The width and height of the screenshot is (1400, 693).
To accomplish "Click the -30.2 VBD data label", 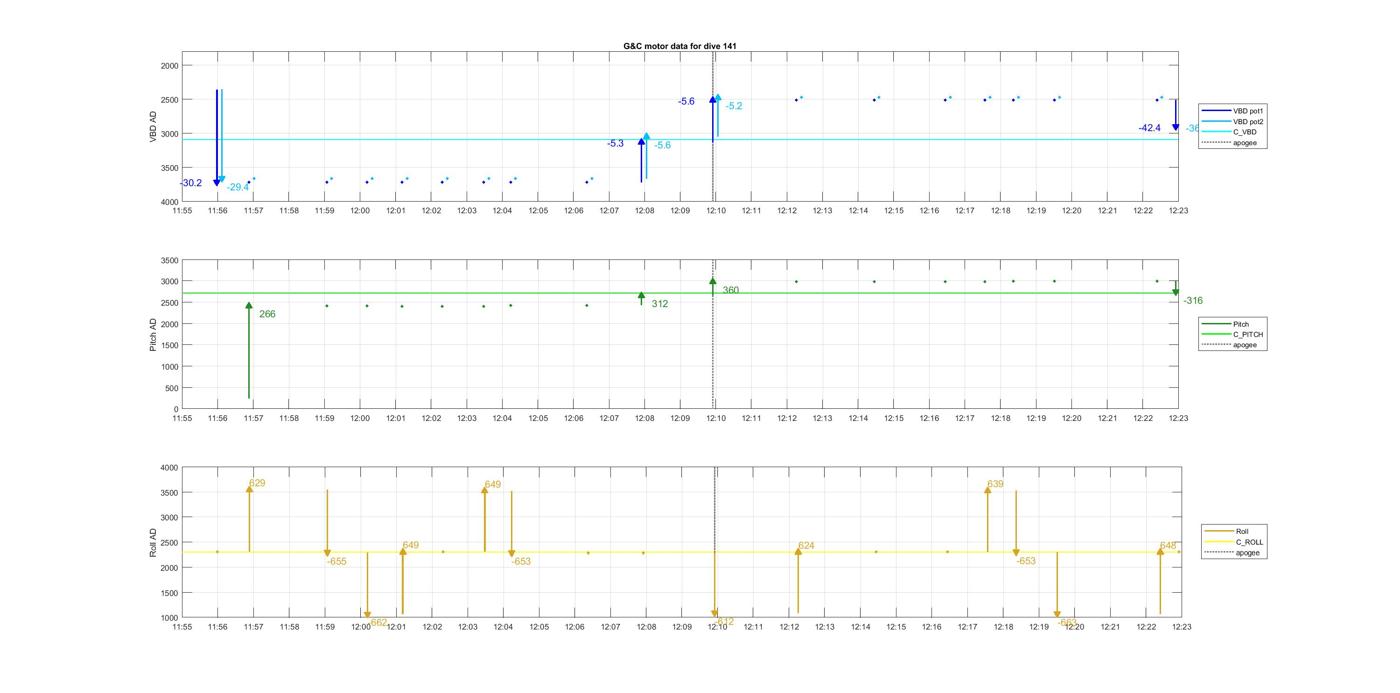I will click(x=191, y=183).
